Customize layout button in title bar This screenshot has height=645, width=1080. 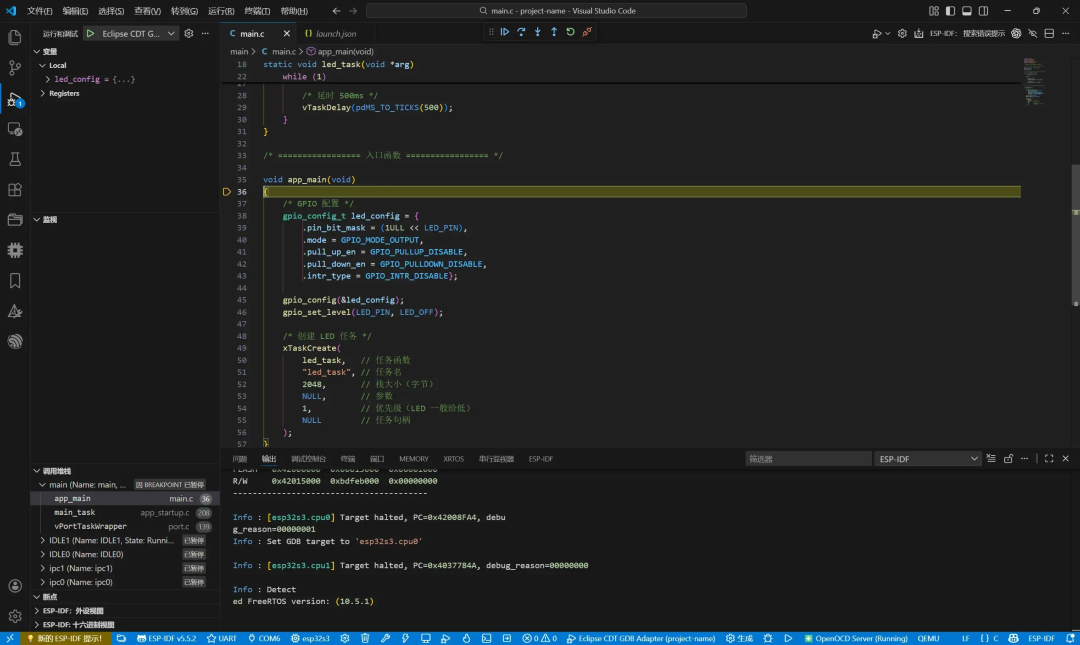coord(933,11)
